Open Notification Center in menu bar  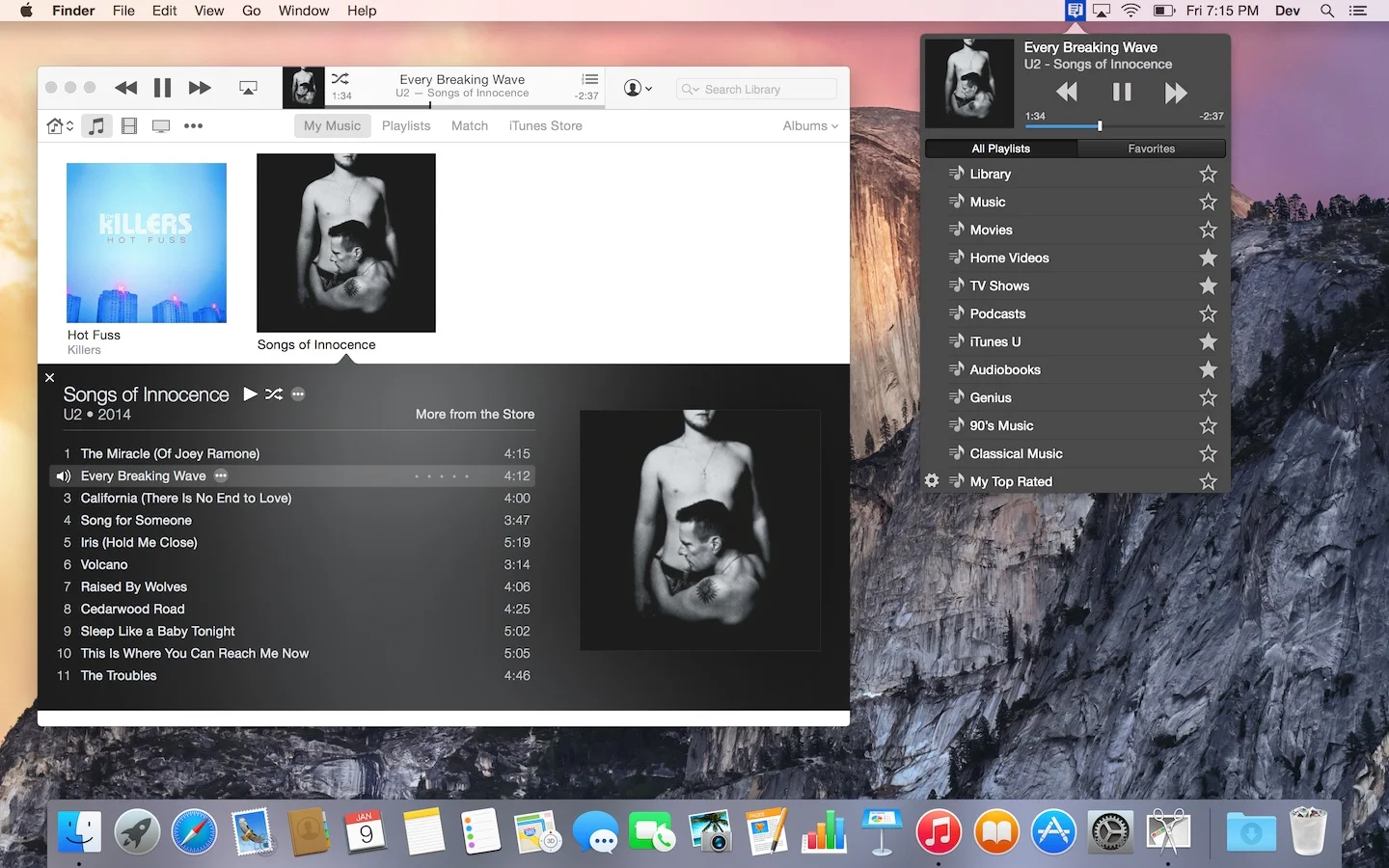click(1358, 11)
